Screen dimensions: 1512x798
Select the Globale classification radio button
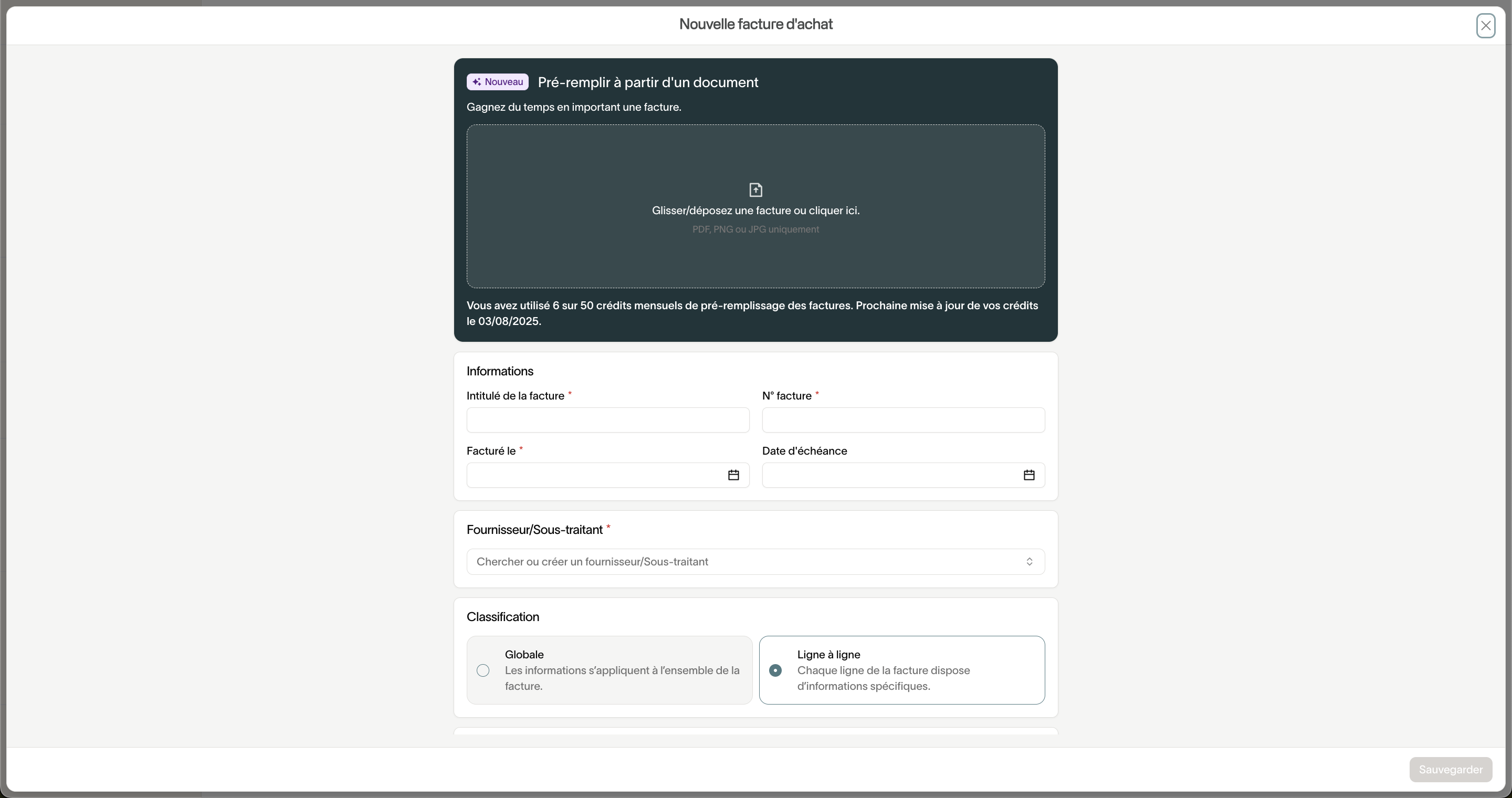pyautogui.click(x=482, y=670)
